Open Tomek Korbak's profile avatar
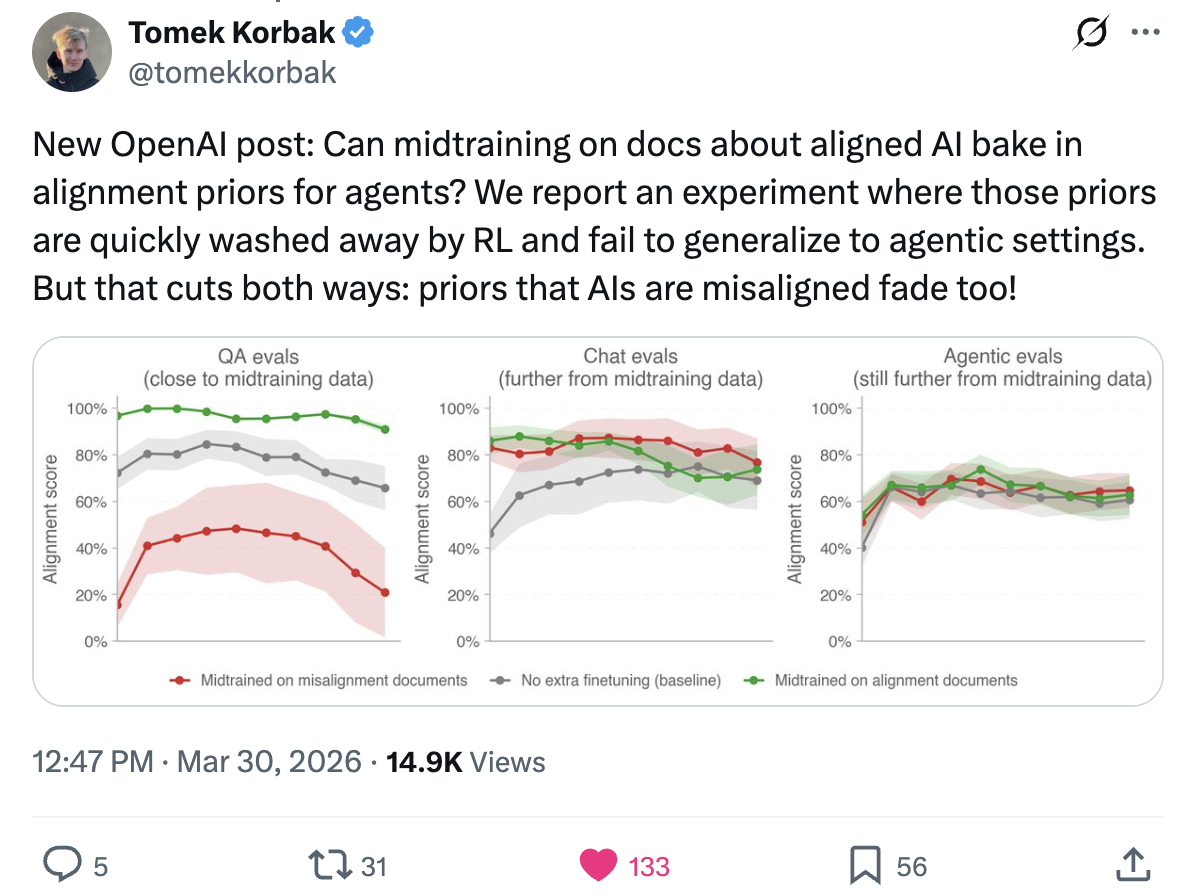The height and width of the screenshot is (896, 1192). [71, 54]
